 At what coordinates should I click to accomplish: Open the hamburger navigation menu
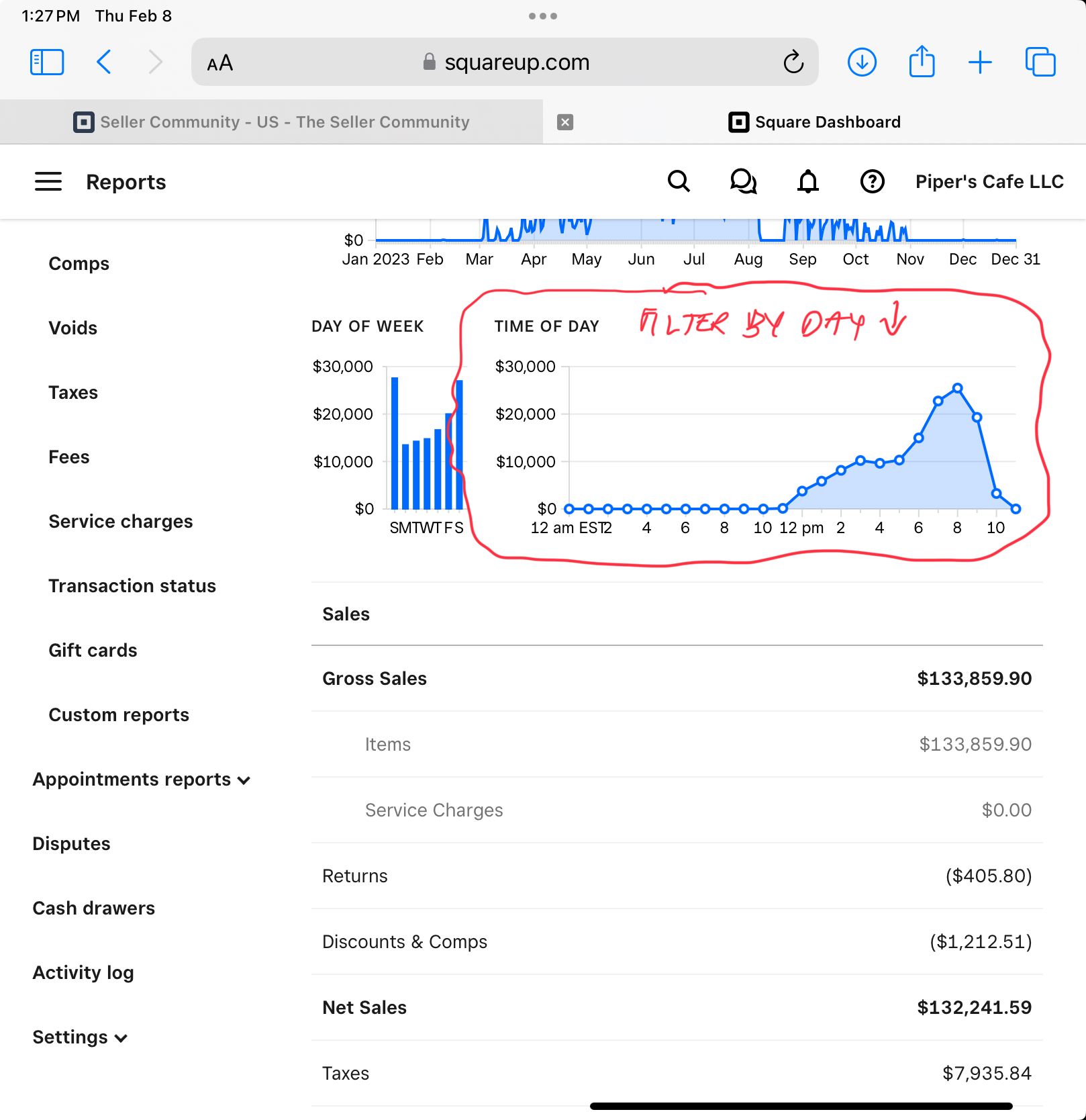click(48, 181)
